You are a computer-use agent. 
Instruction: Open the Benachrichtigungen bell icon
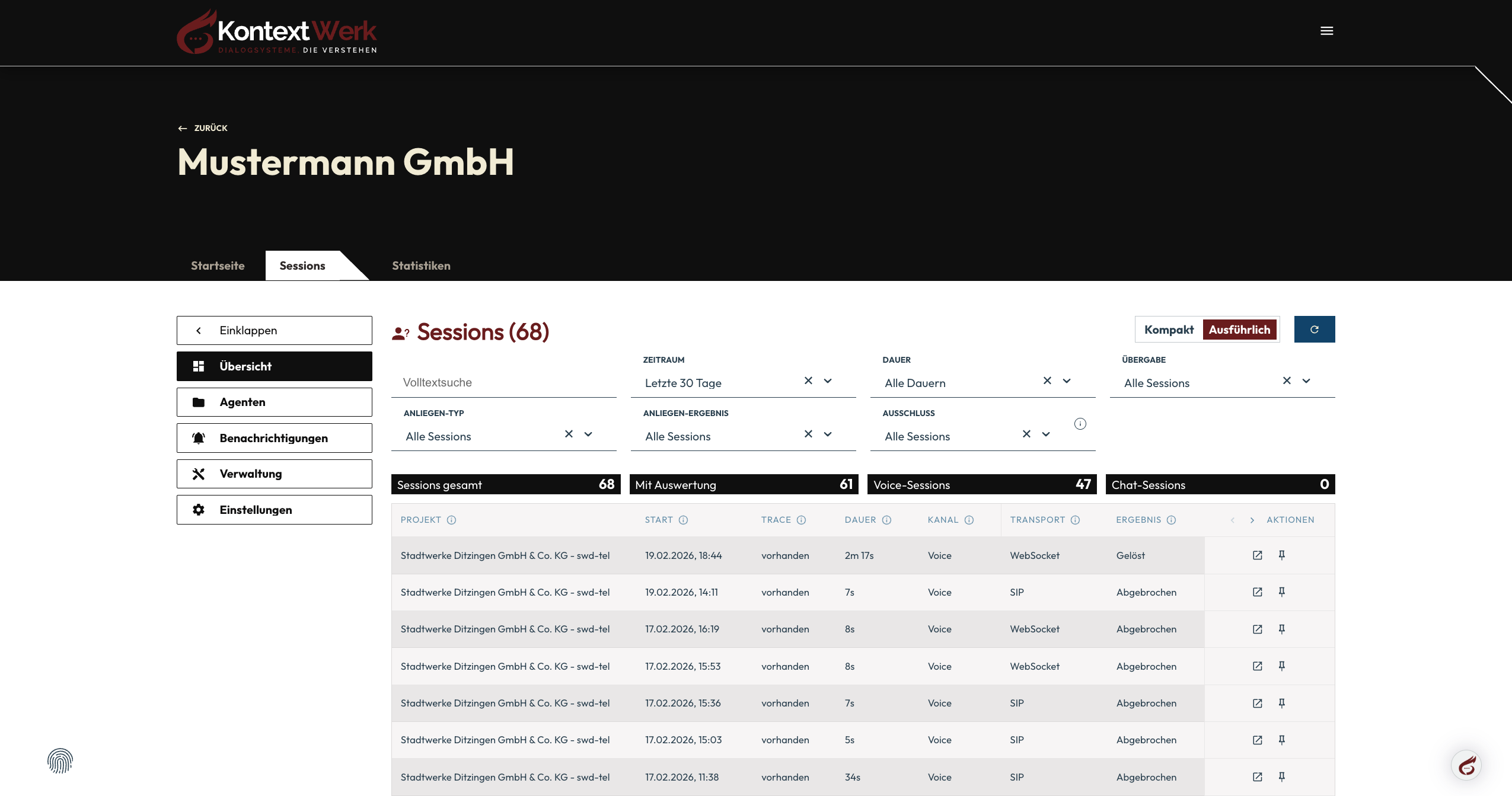click(x=199, y=437)
